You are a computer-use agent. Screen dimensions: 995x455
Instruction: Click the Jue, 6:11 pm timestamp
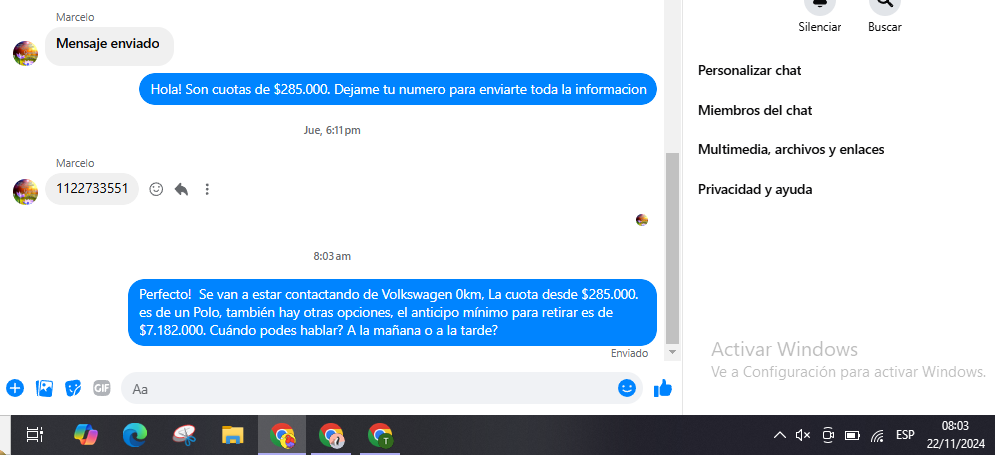pyautogui.click(x=332, y=130)
